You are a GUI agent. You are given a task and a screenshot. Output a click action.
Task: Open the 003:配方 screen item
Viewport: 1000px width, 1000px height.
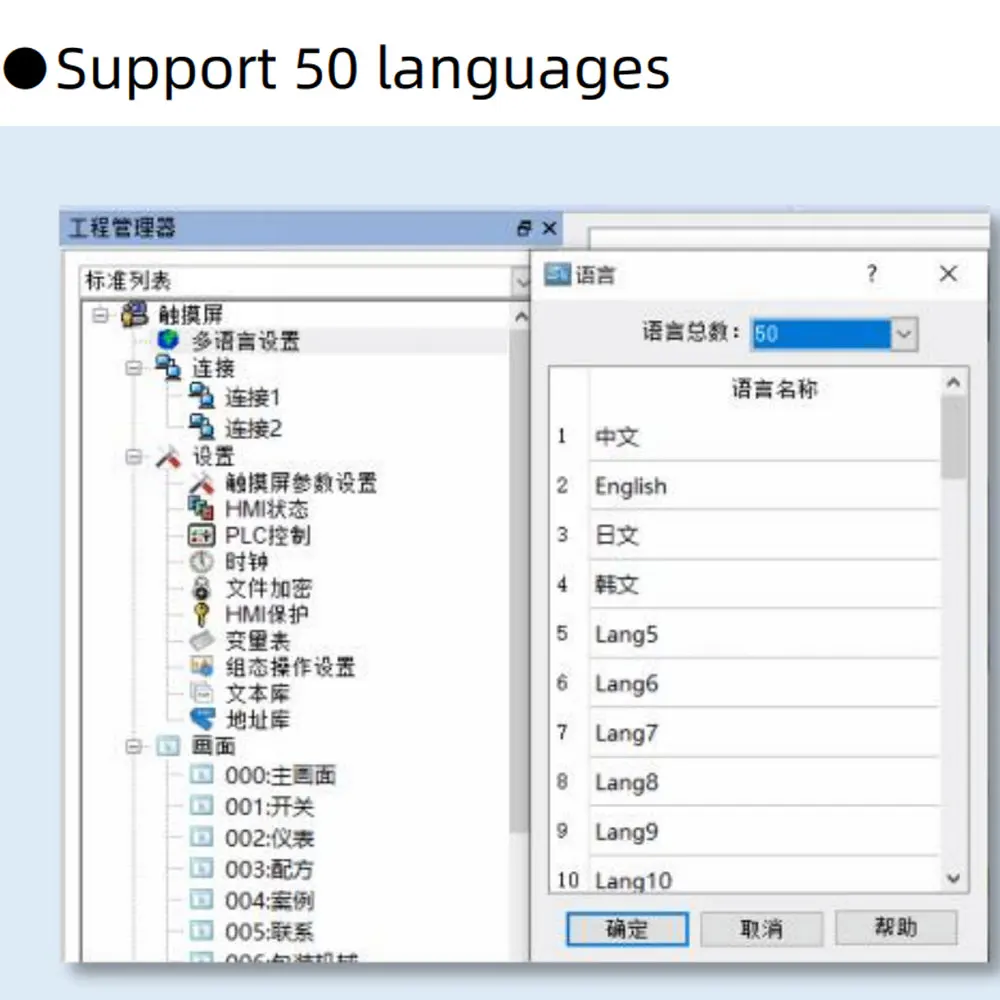point(269,869)
